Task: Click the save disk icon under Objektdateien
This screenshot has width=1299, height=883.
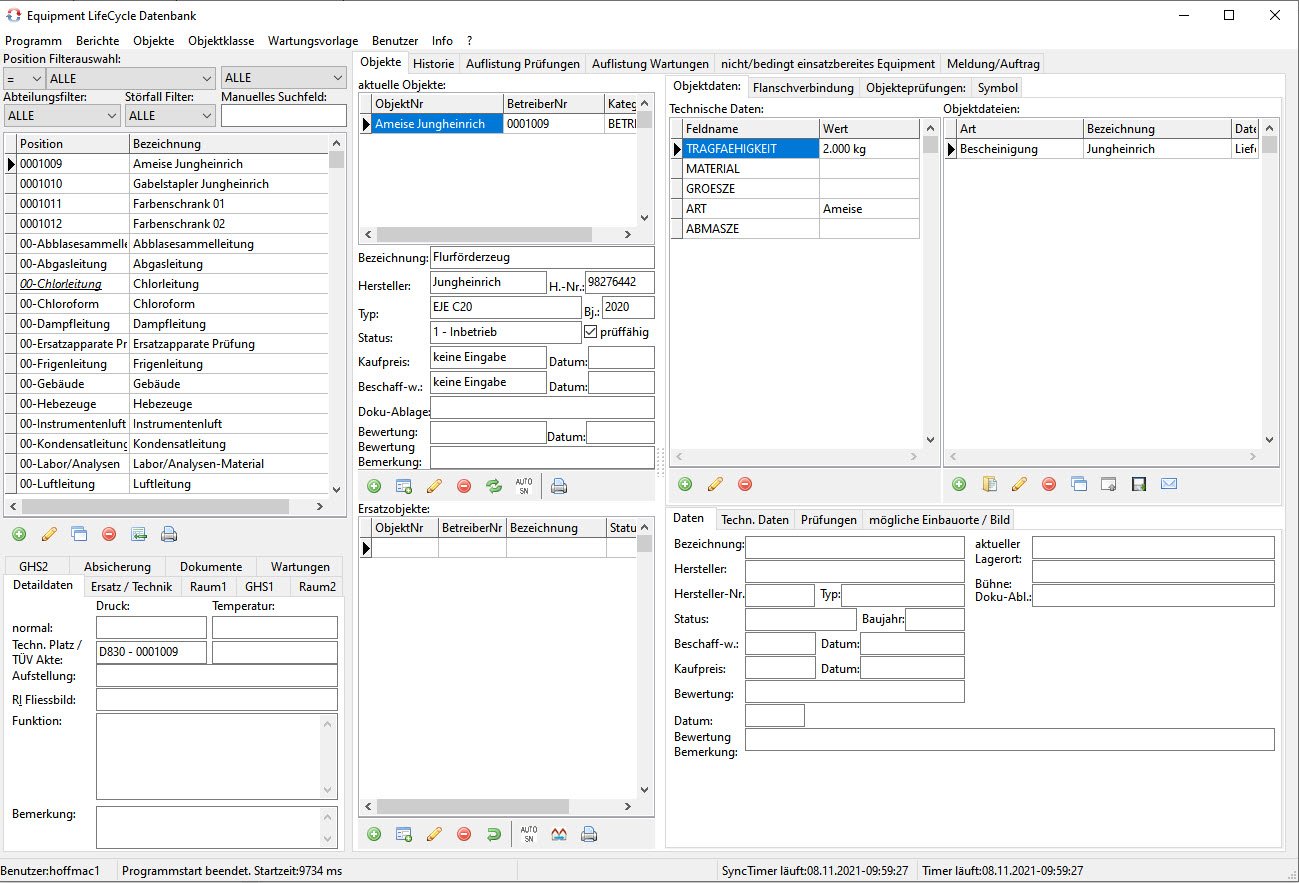Action: (1138, 484)
